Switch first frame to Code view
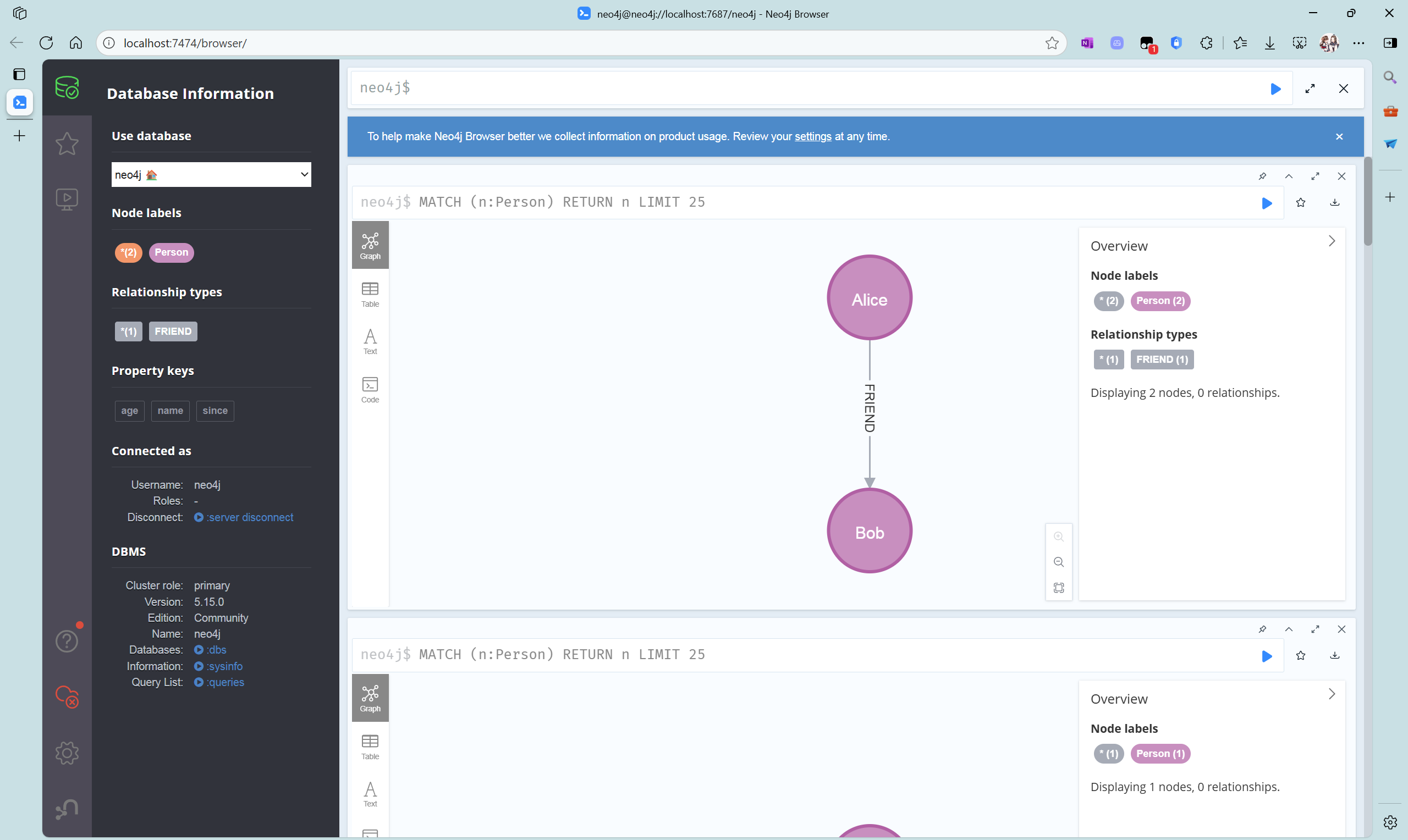This screenshot has width=1408, height=840. pyautogui.click(x=370, y=390)
